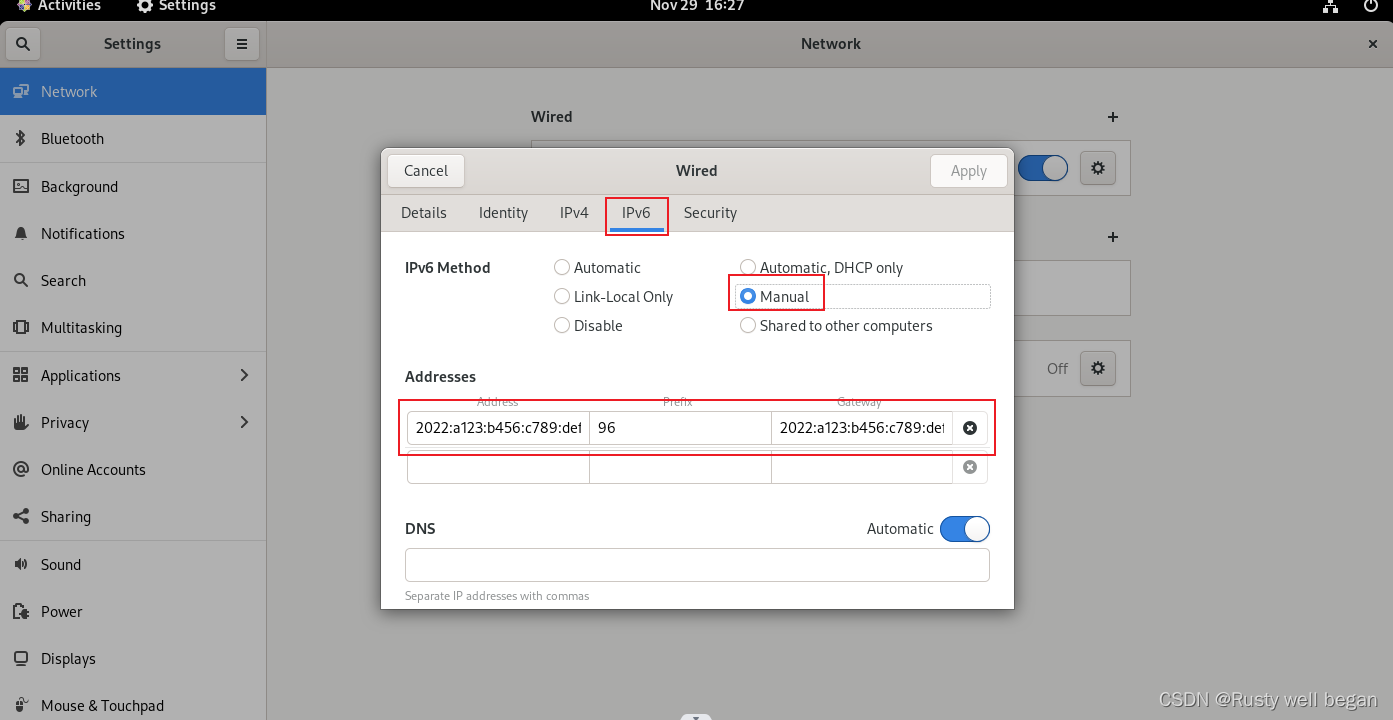
Task: Click the second plus icon below Wired section
Action: click(1113, 237)
